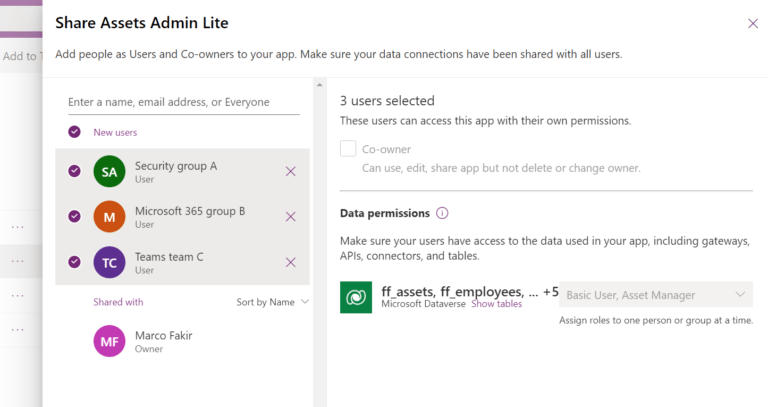Click the orange M avatar icon

point(109,216)
